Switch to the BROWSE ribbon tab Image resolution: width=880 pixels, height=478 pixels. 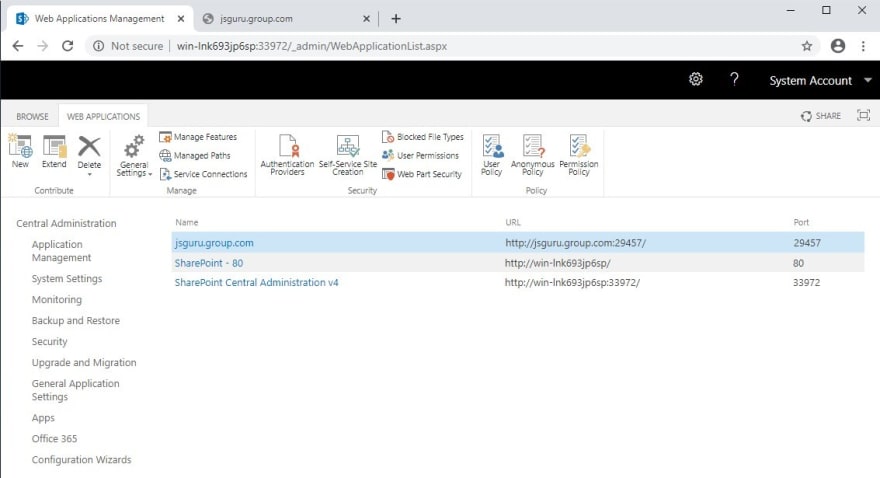pyautogui.click(x=32, y=117)
